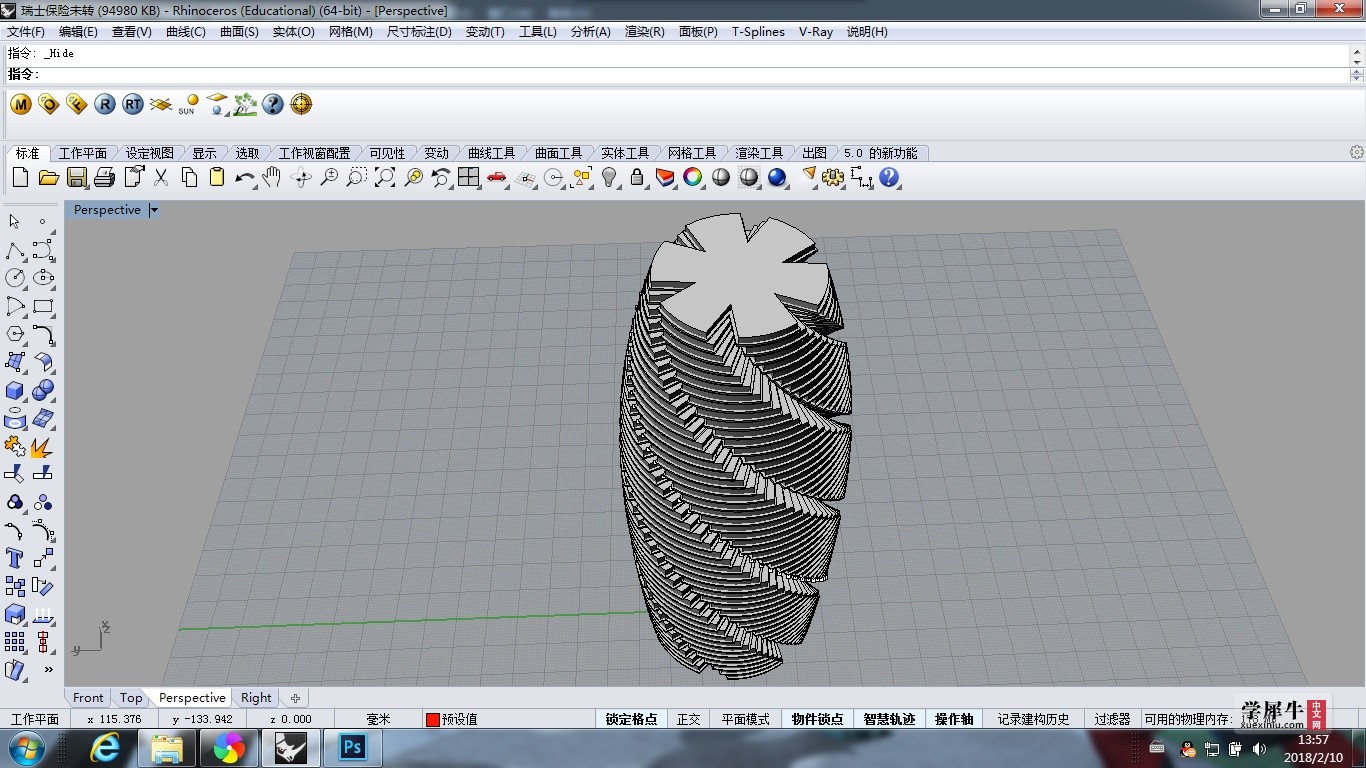The image size is (1366, 768).
Task: Click the padlock lock objects icon
Action: click(x=637, y=178)
